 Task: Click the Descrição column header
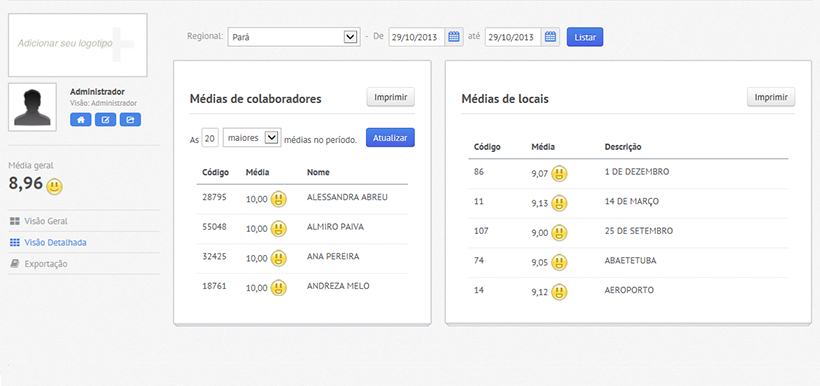coord(623,147)
